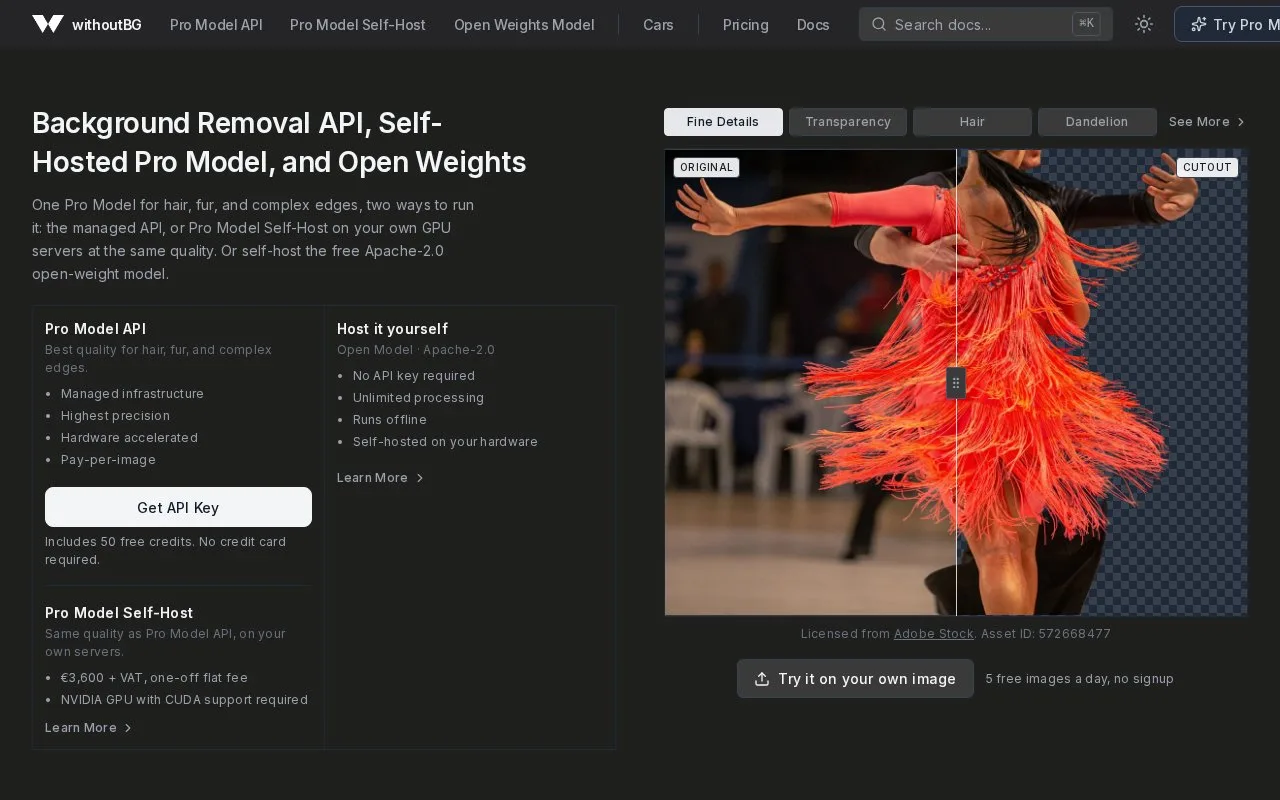Click the Pro Model API card heading

[x=95, y=329]
